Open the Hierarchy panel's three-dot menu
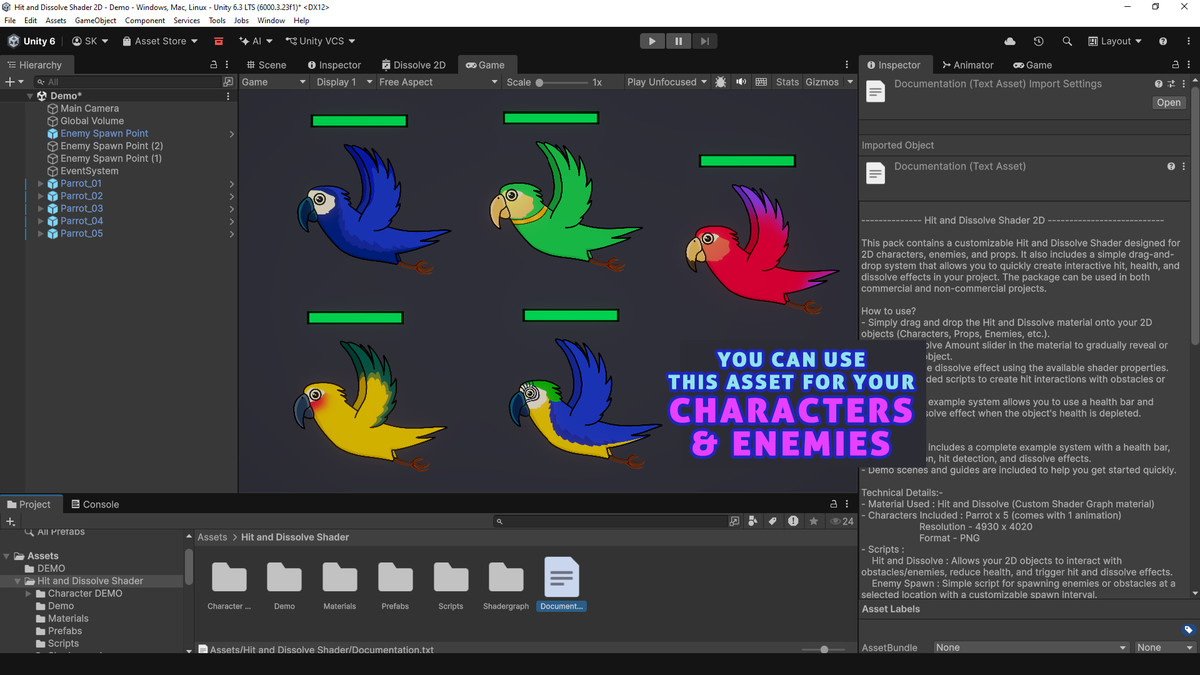Viewport: 1200px width, 675px height. (x=228, y=64)
